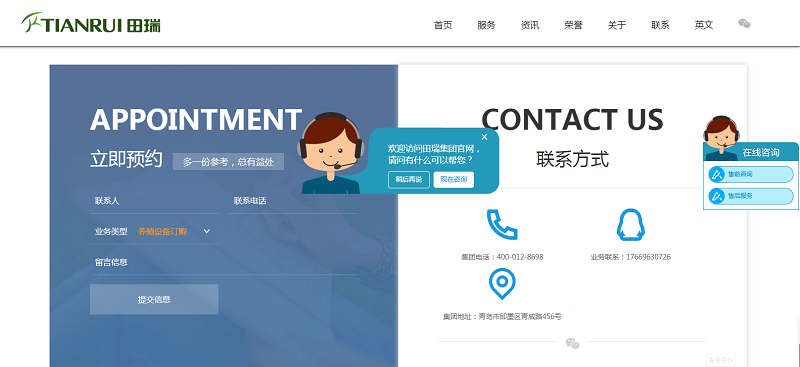Screen dimensions: 800x367
Task: Click the pencil icon beside 售前咨询
Action: click(x=717, y=175)
